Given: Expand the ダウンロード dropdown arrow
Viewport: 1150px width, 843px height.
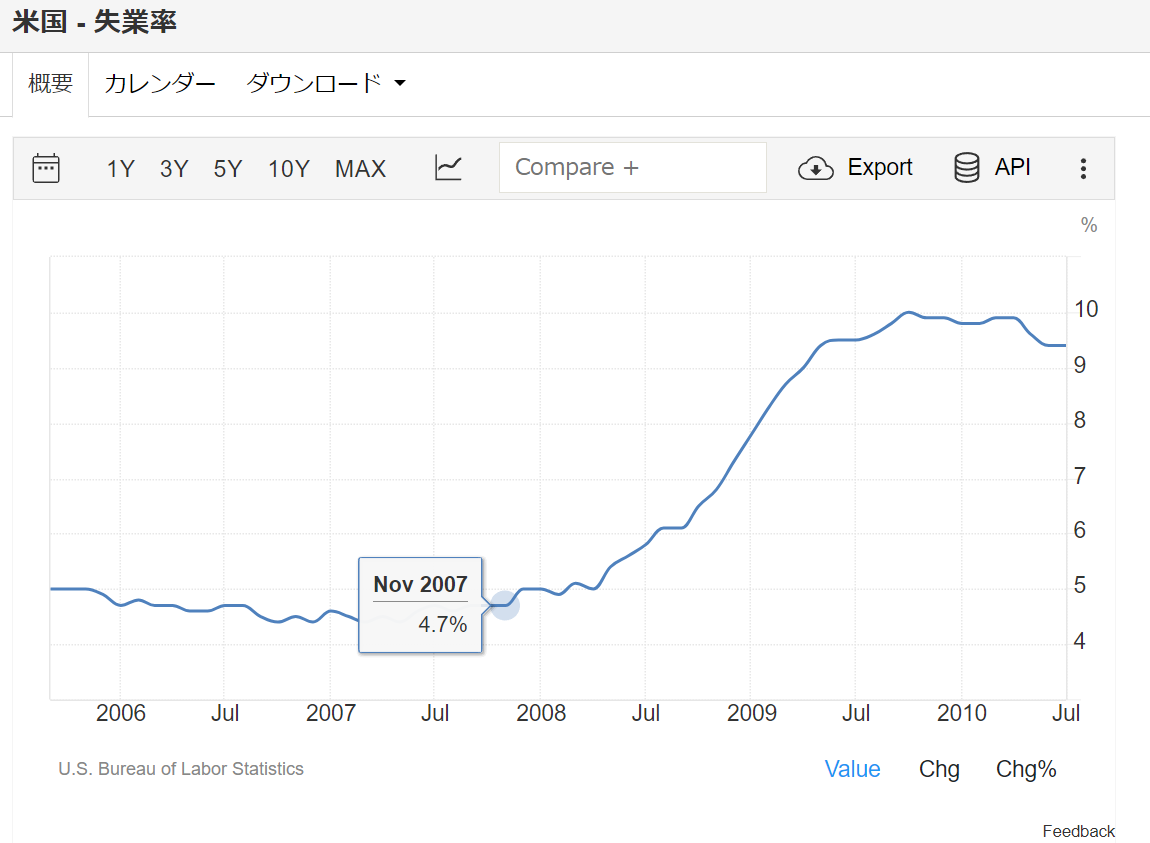Looking at the screenshot, I should pos(400,84).
